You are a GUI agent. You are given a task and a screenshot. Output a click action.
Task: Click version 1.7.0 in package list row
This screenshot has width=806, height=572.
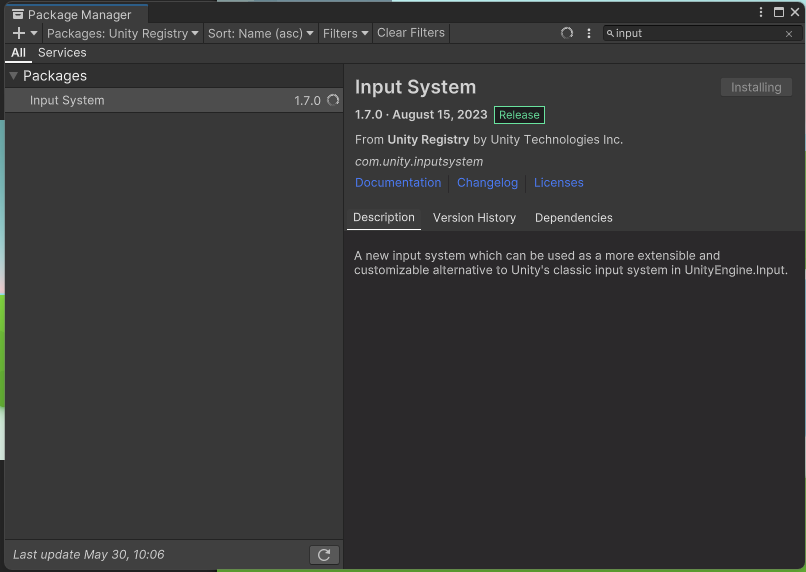307,101
